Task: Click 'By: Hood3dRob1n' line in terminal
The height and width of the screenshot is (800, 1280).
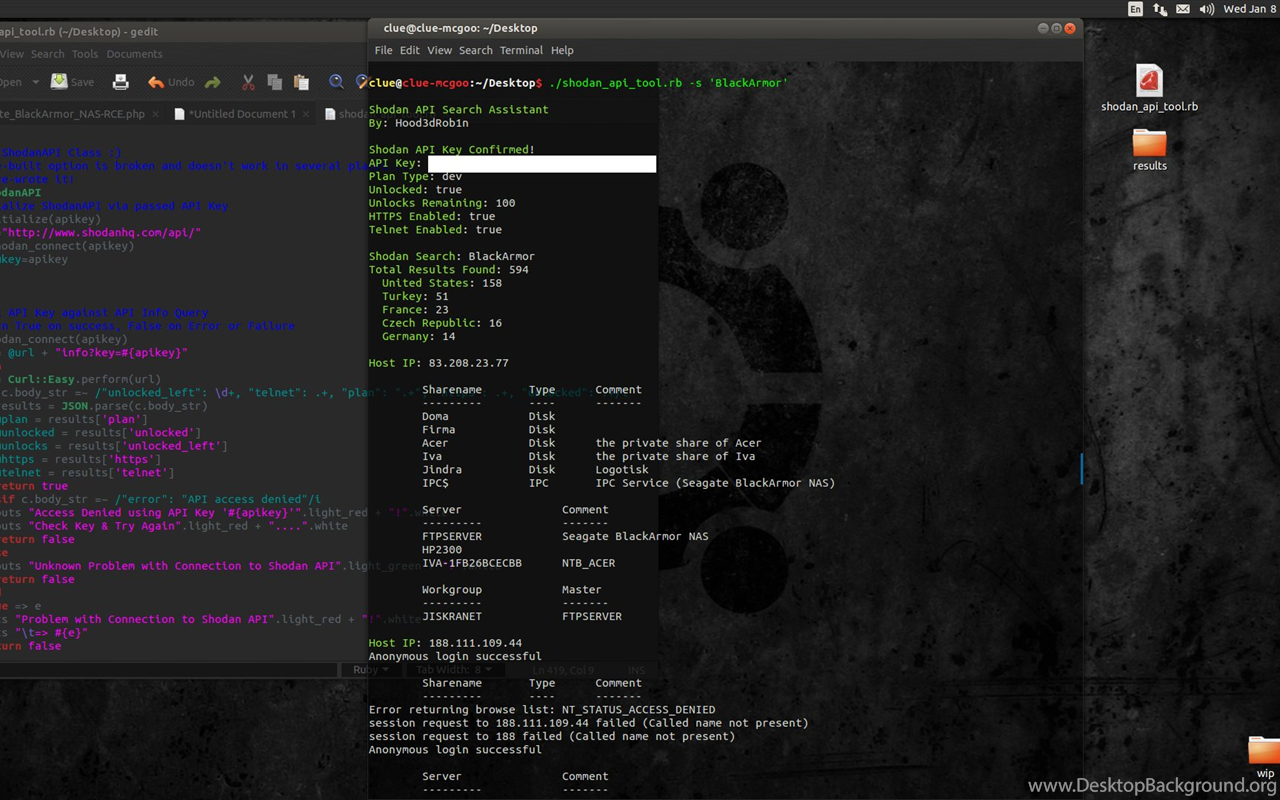Action: click(x=419, y=123)
